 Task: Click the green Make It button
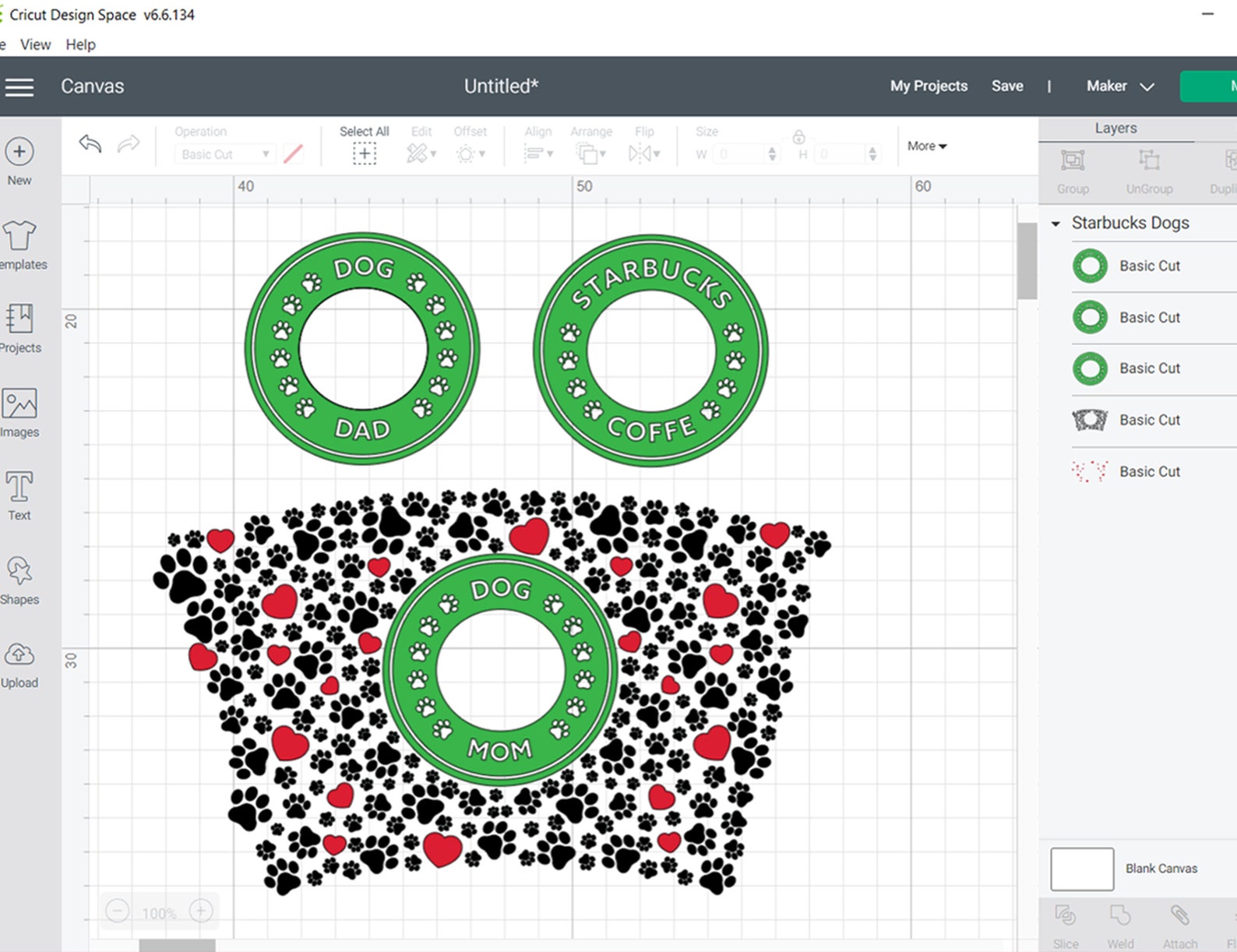pyautogui.click(x=1208, y=86)
